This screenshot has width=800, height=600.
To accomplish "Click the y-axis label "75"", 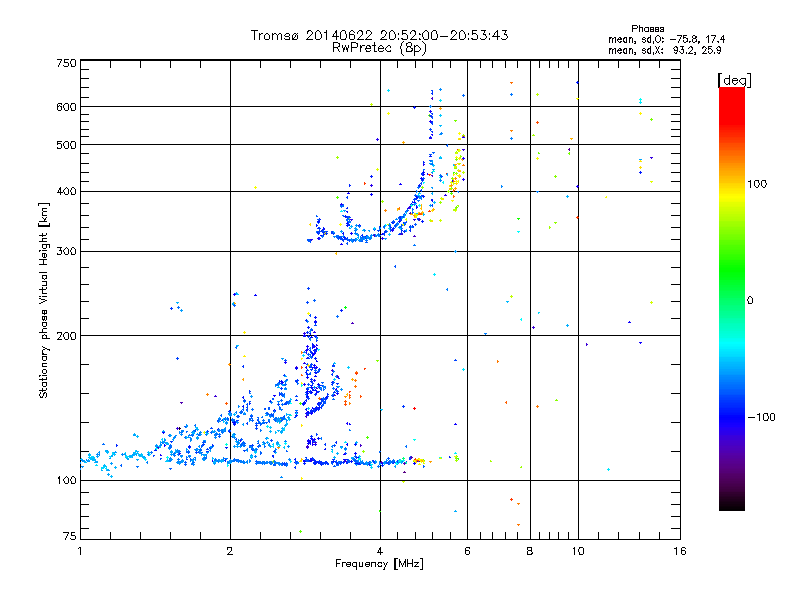I will [x=70, y=536].
